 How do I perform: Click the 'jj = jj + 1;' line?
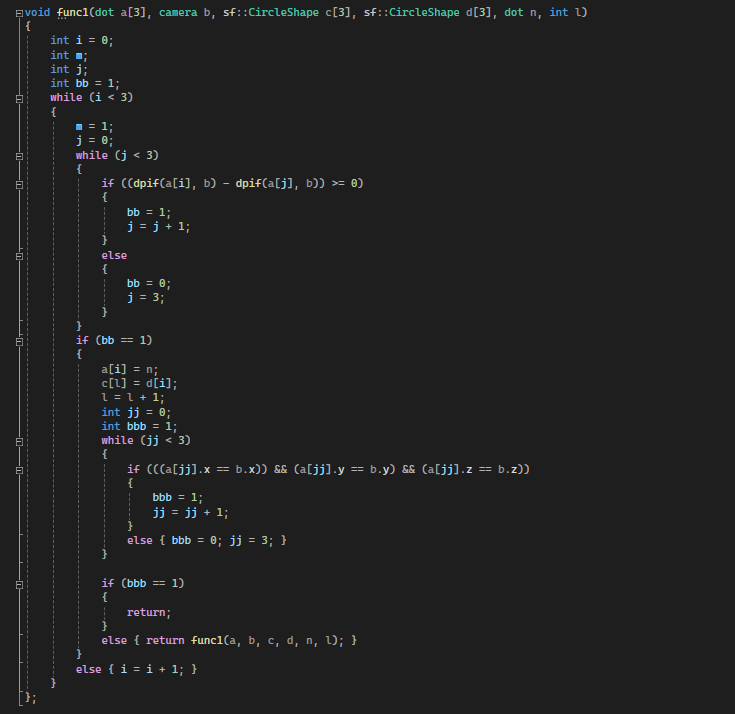pyautogui.click(x=191, y=512)
